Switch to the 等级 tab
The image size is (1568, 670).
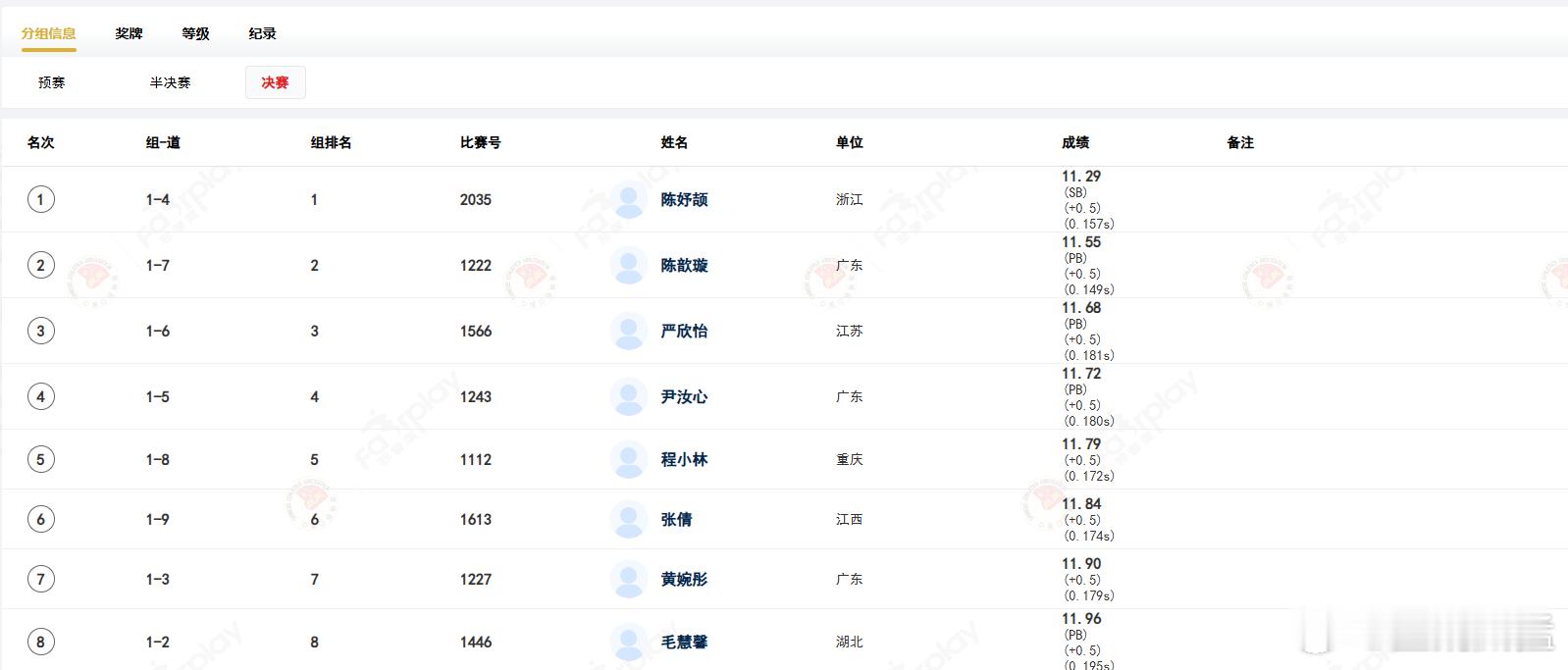pos(195,33)
